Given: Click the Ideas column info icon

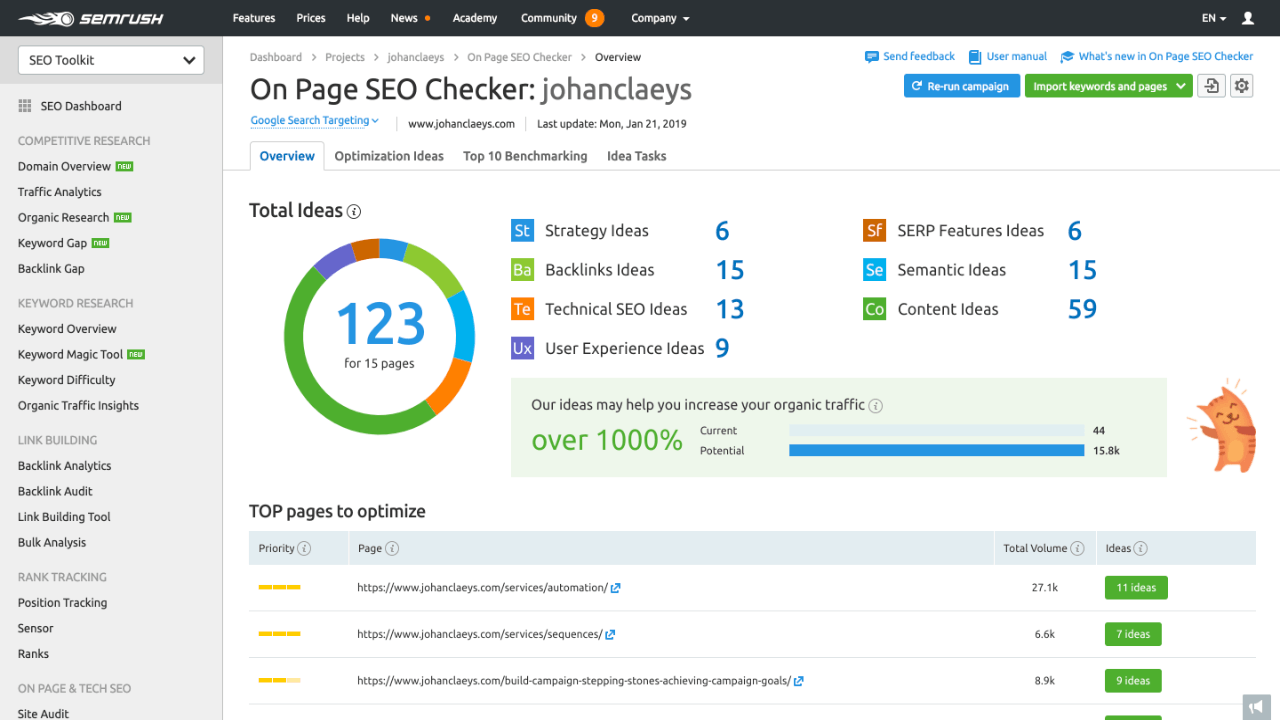Looking at the screenshot, I should 1141,548.
